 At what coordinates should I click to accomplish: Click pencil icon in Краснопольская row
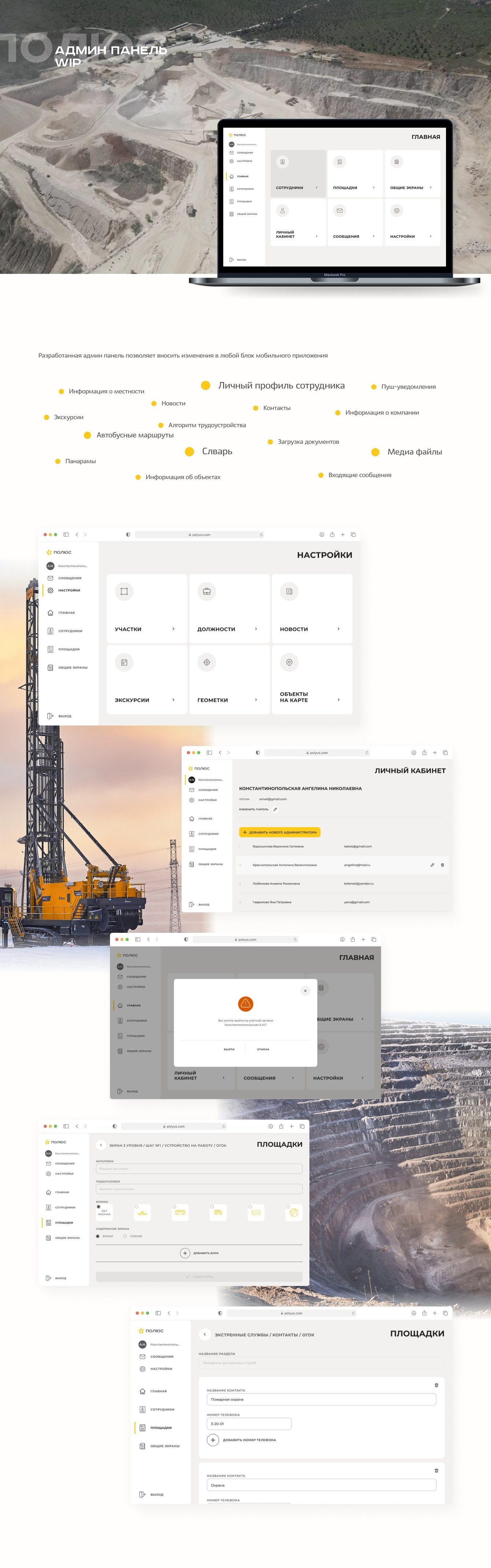tap(432, 865)
